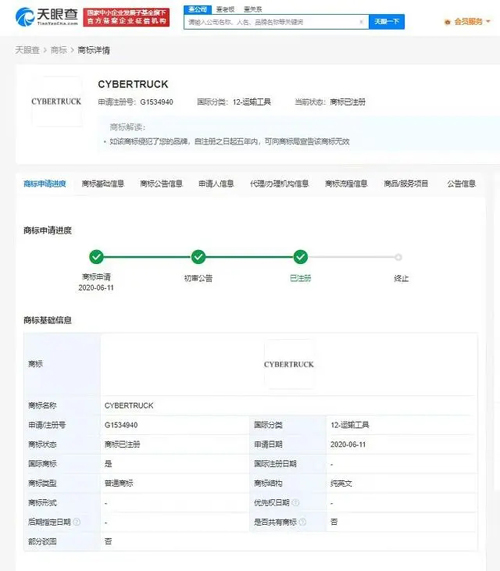Go to 天眼查 breadcrumb home link

tap(27, 50)
